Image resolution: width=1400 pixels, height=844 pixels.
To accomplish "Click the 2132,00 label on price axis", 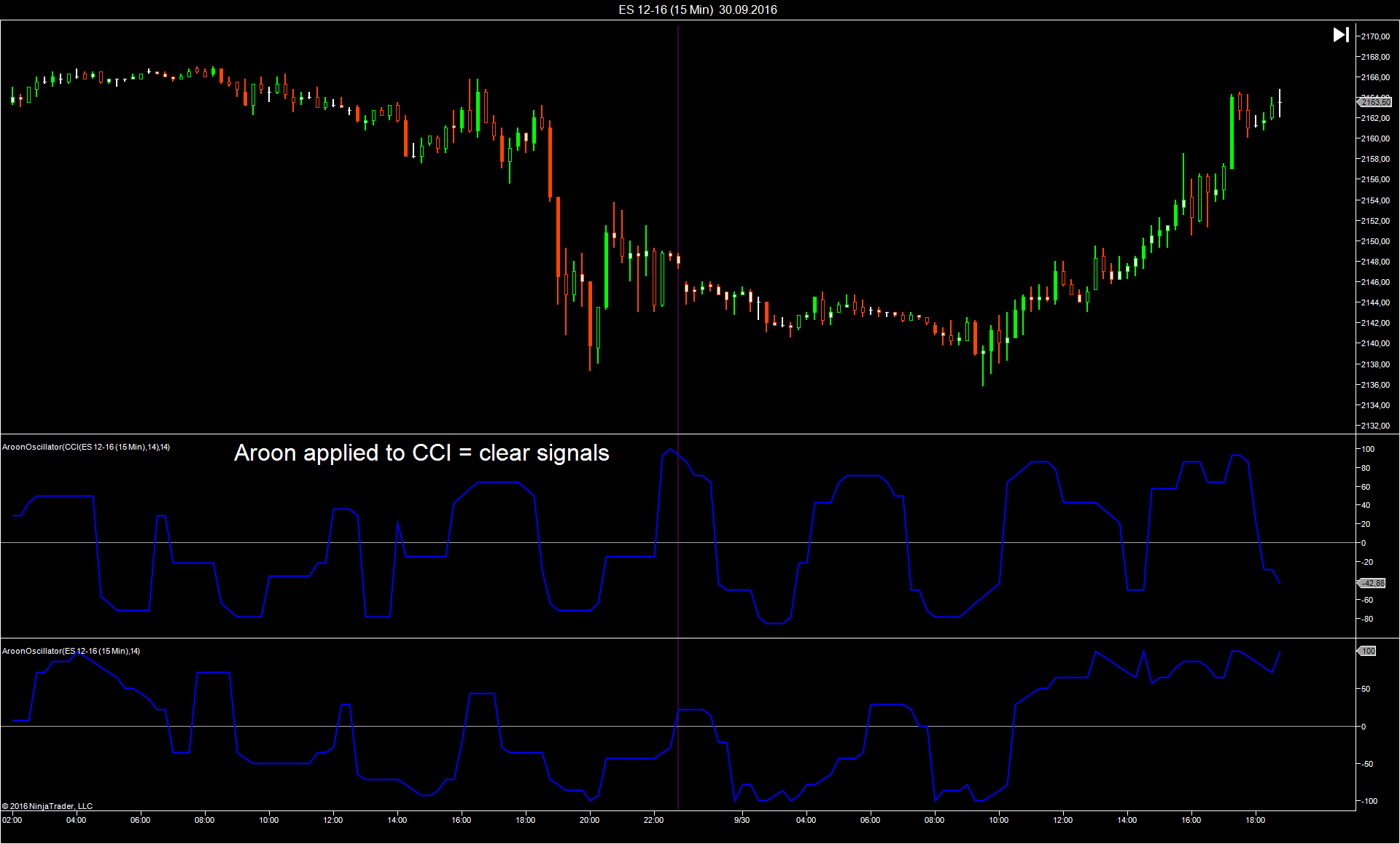I will click(x=1375, y=426).
